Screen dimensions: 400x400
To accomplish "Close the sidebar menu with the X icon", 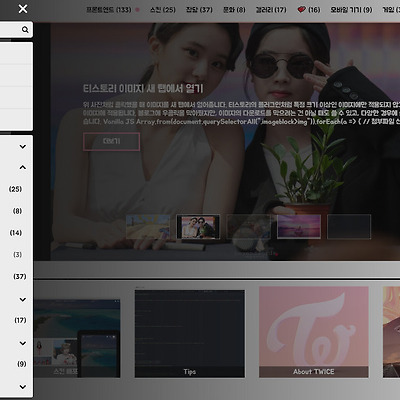I will pos(23,9).
